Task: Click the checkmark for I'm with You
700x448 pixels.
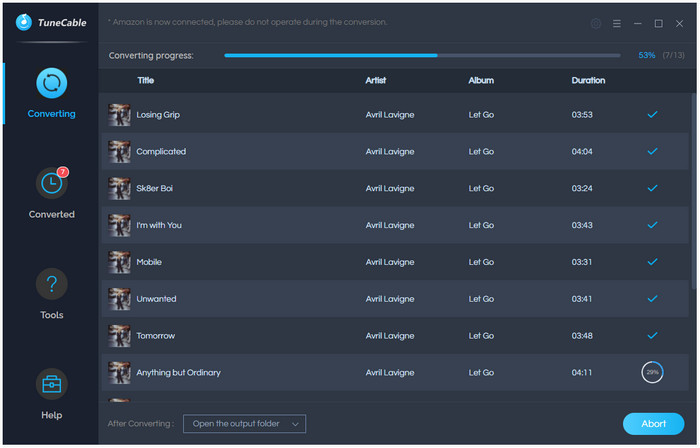Action: click(652, 225)
